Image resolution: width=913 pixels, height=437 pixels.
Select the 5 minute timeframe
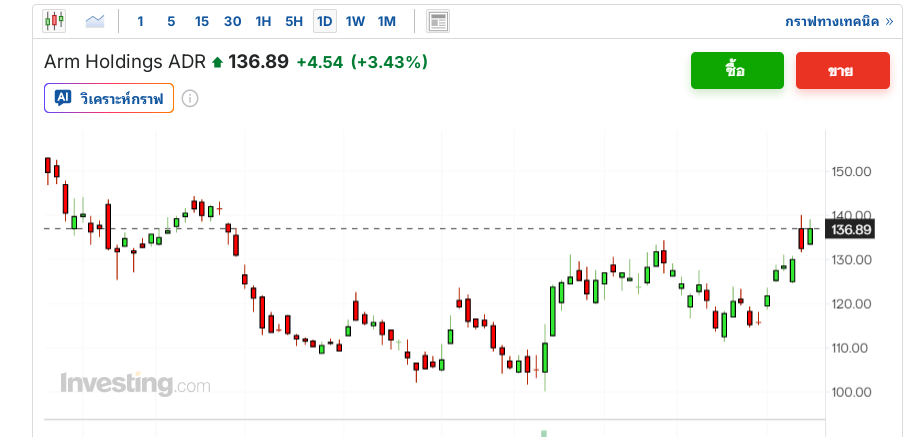[x=171, y=22]
